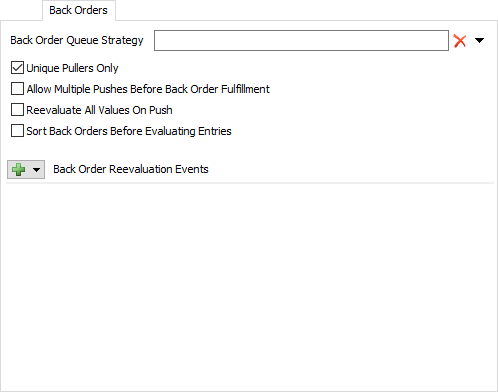Enable Allow Multiple Pushes Before Back Order Fulfillment
The height and width of the screenshot is (392, 498).
[17, 89]
